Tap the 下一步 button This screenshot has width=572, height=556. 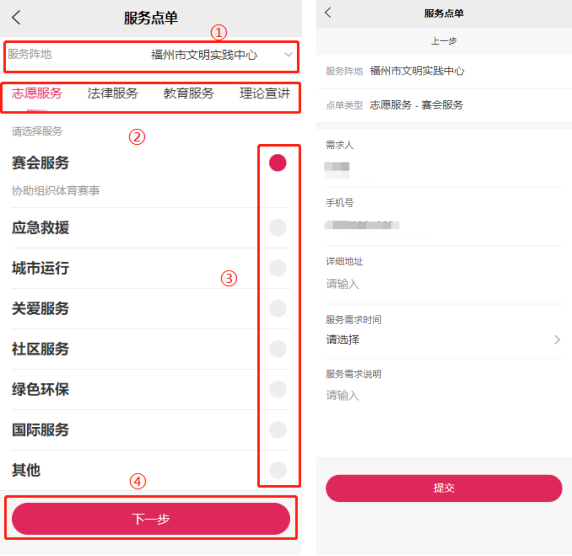tap(151, 519)
